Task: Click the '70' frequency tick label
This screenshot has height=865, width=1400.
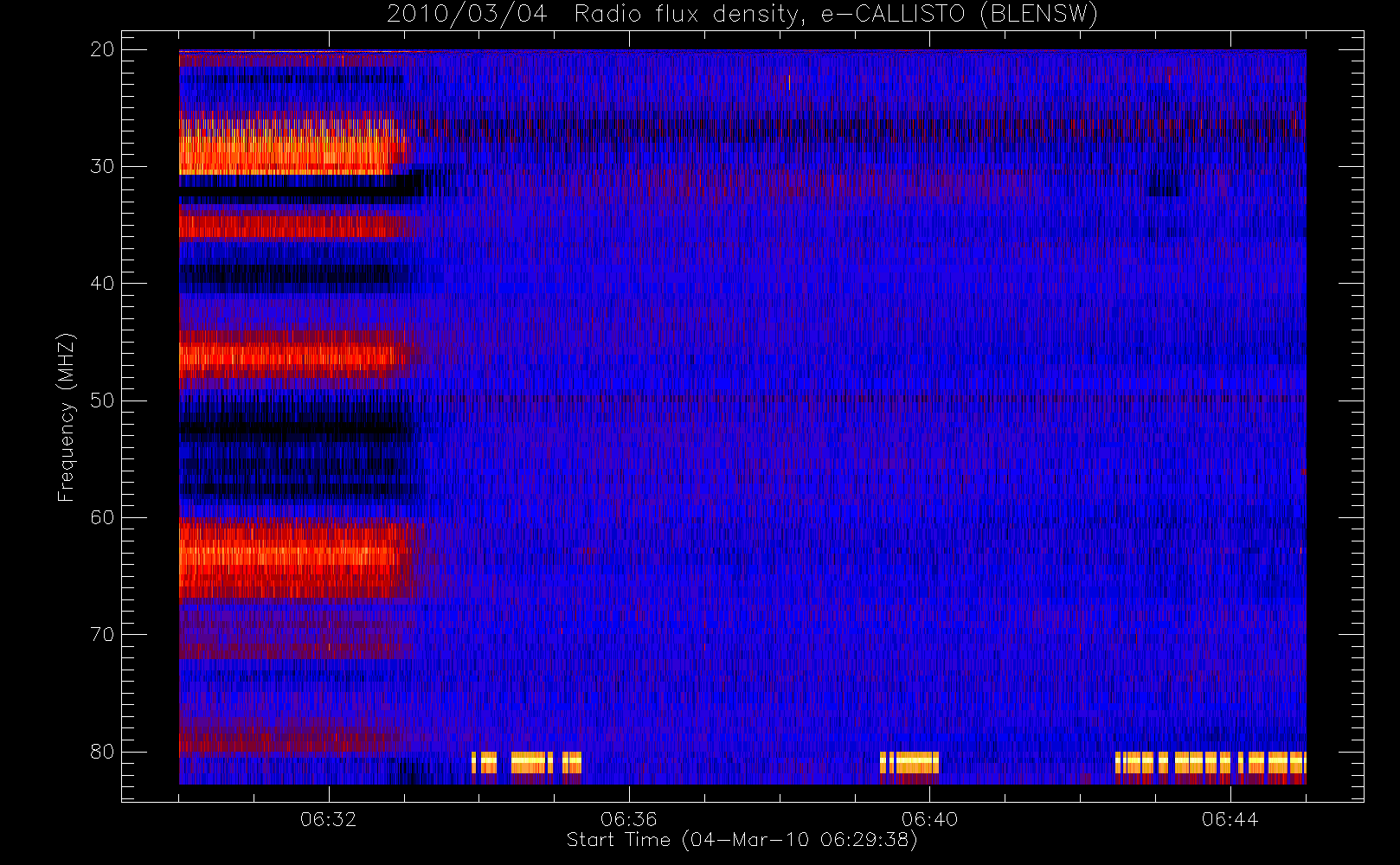Action: 102,635
